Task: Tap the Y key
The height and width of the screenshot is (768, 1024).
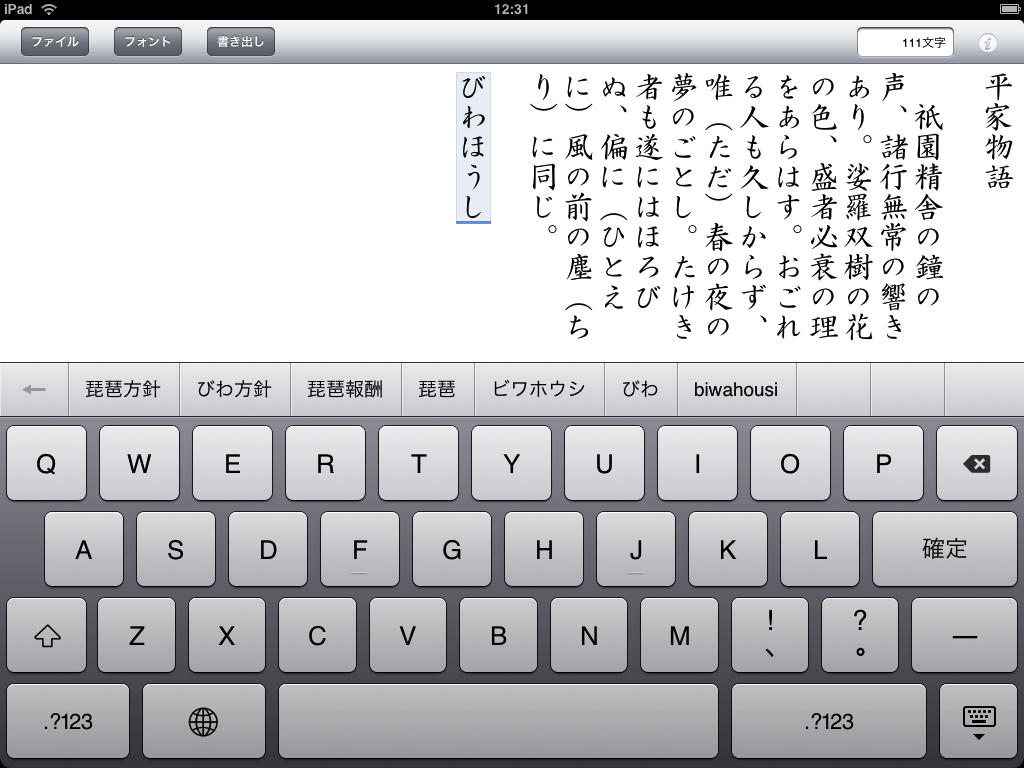Action: [x=511, y=464]
